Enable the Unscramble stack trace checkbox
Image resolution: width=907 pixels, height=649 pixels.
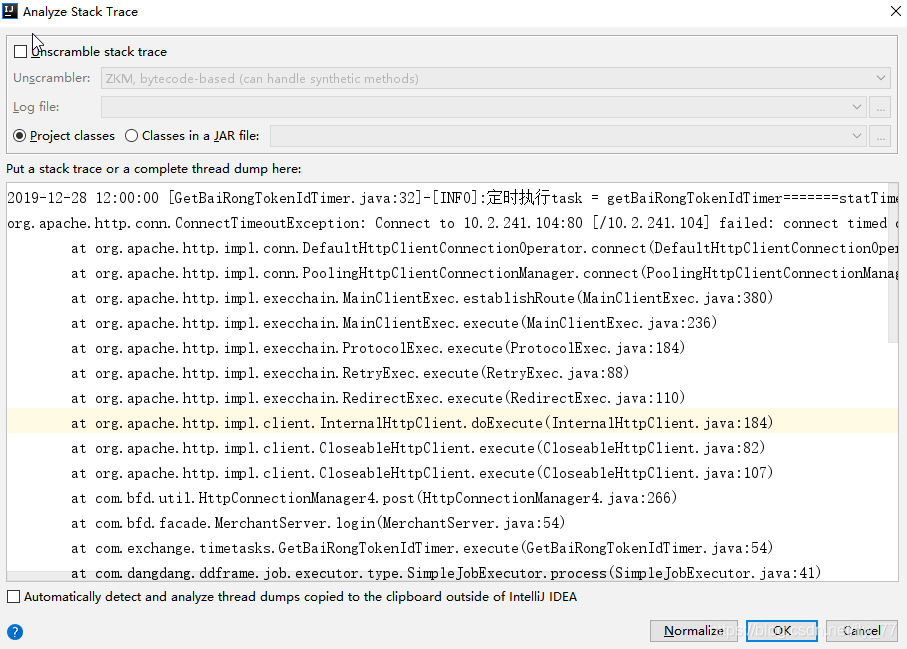(x=21, y=52)
